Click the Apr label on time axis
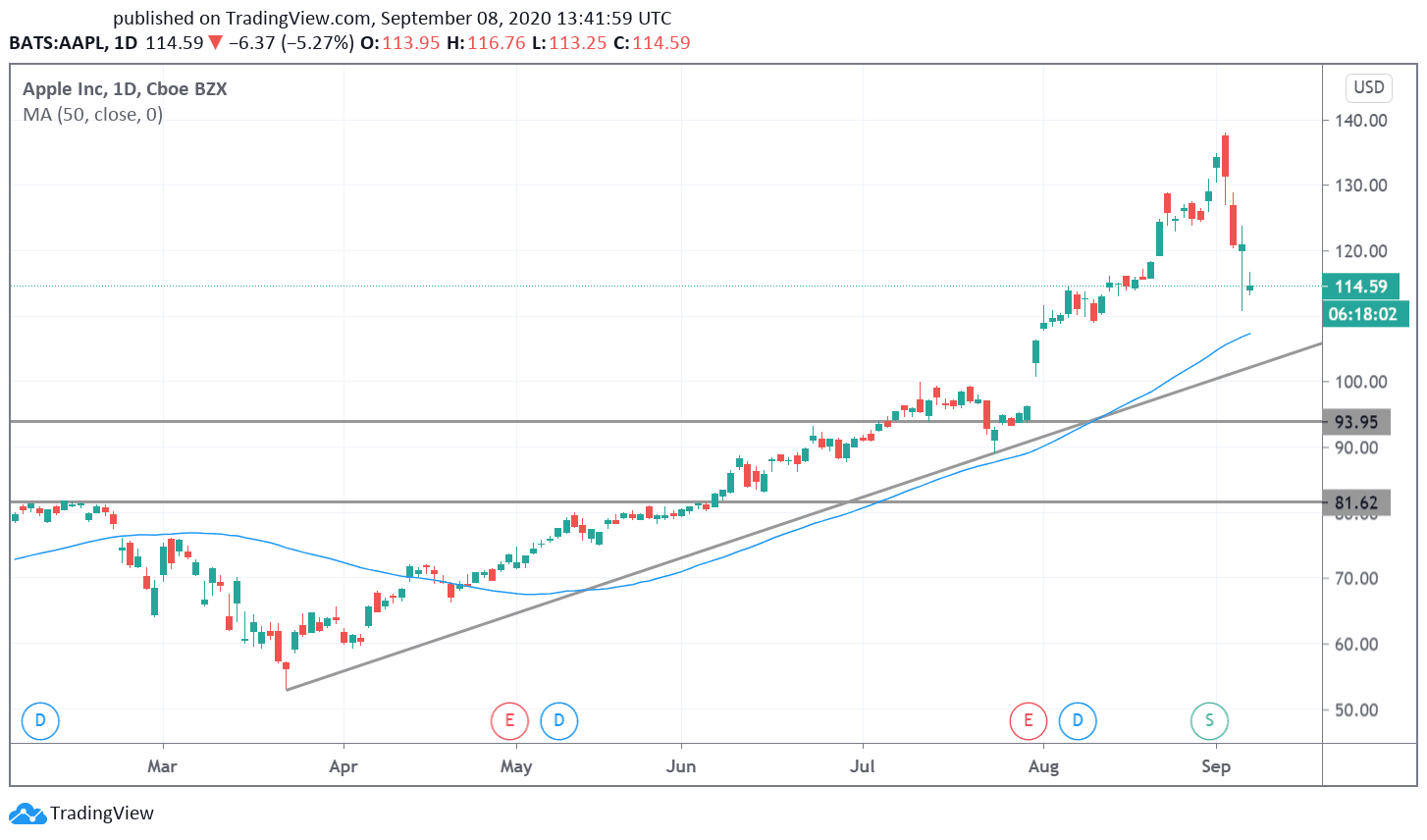1427x840 pixels. pyautogui.click(x=344, y=766)
